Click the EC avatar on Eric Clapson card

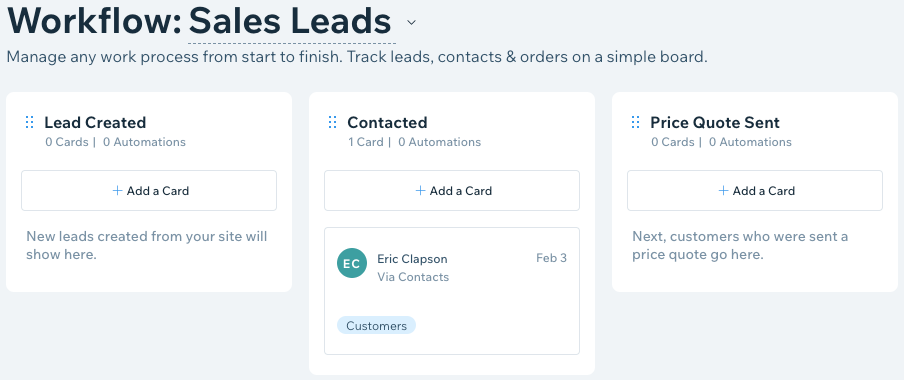click(x=352, y=264)
